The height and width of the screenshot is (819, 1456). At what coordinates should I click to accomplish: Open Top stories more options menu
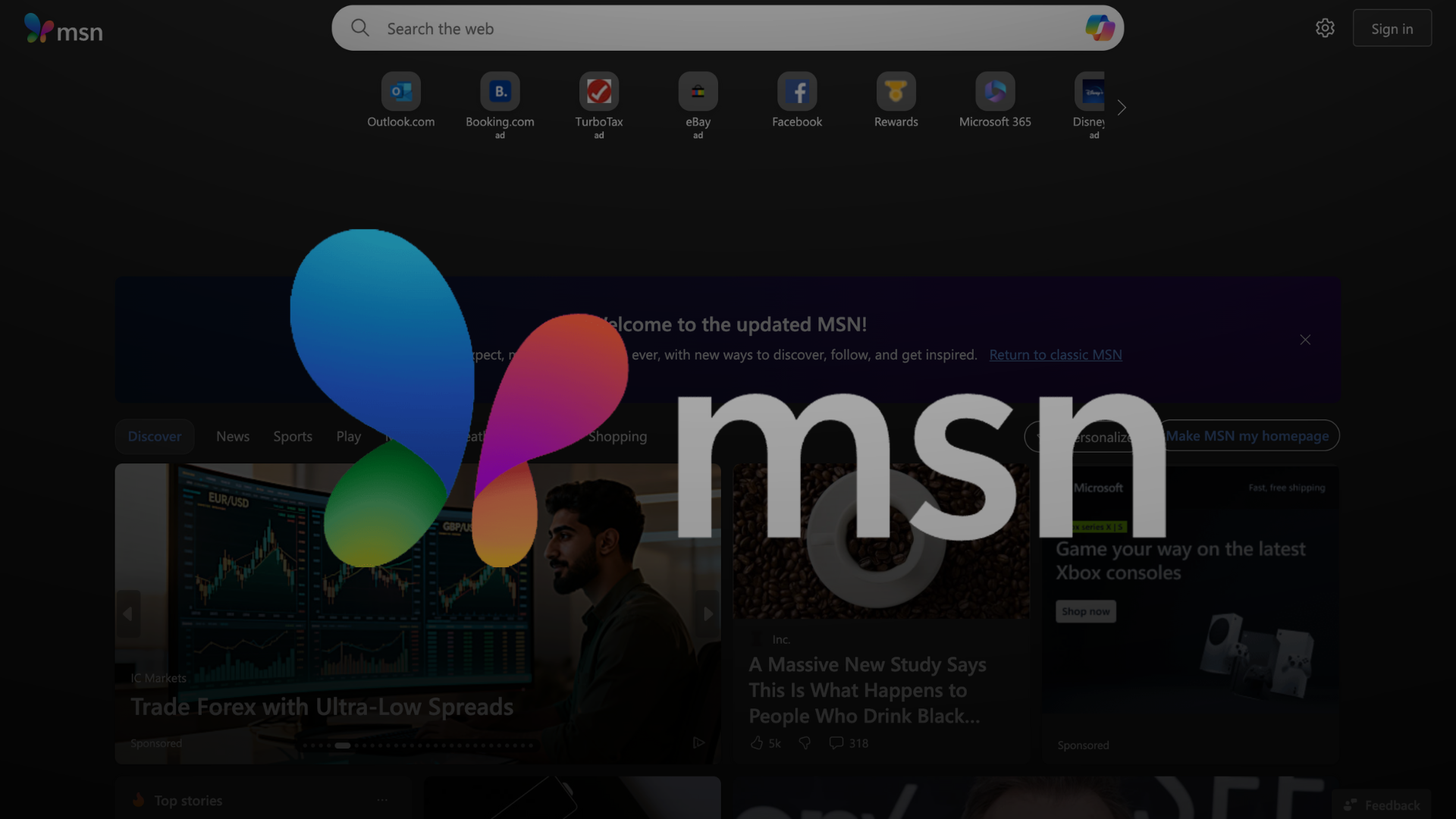(x=382, y=800)
